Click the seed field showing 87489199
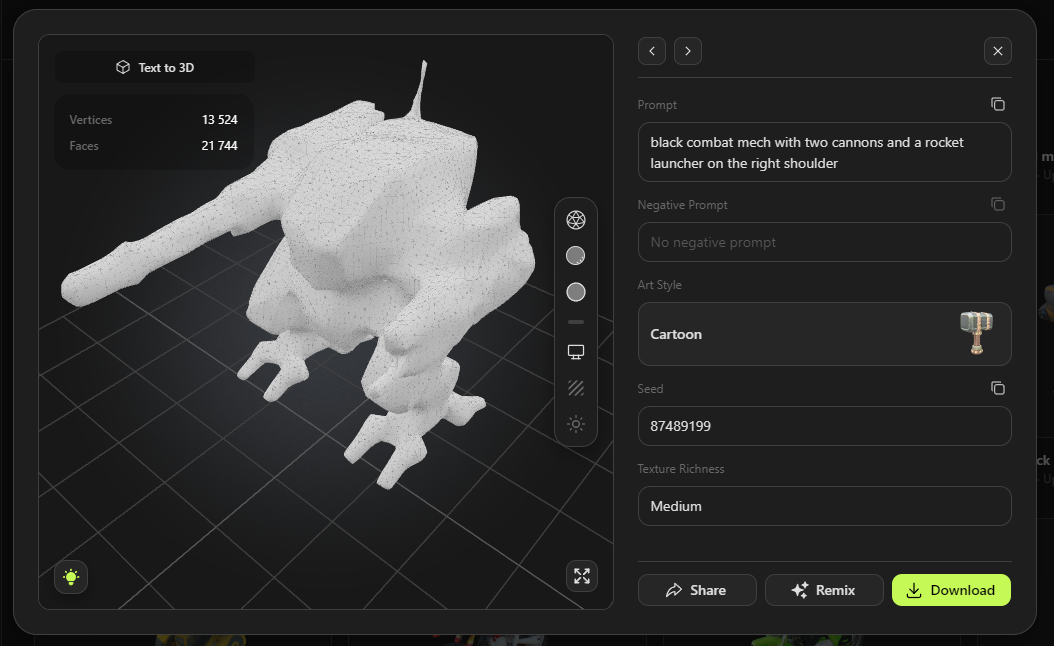Image resolution: width=1054 pixels, height=646 pixels. pos(824,426)
